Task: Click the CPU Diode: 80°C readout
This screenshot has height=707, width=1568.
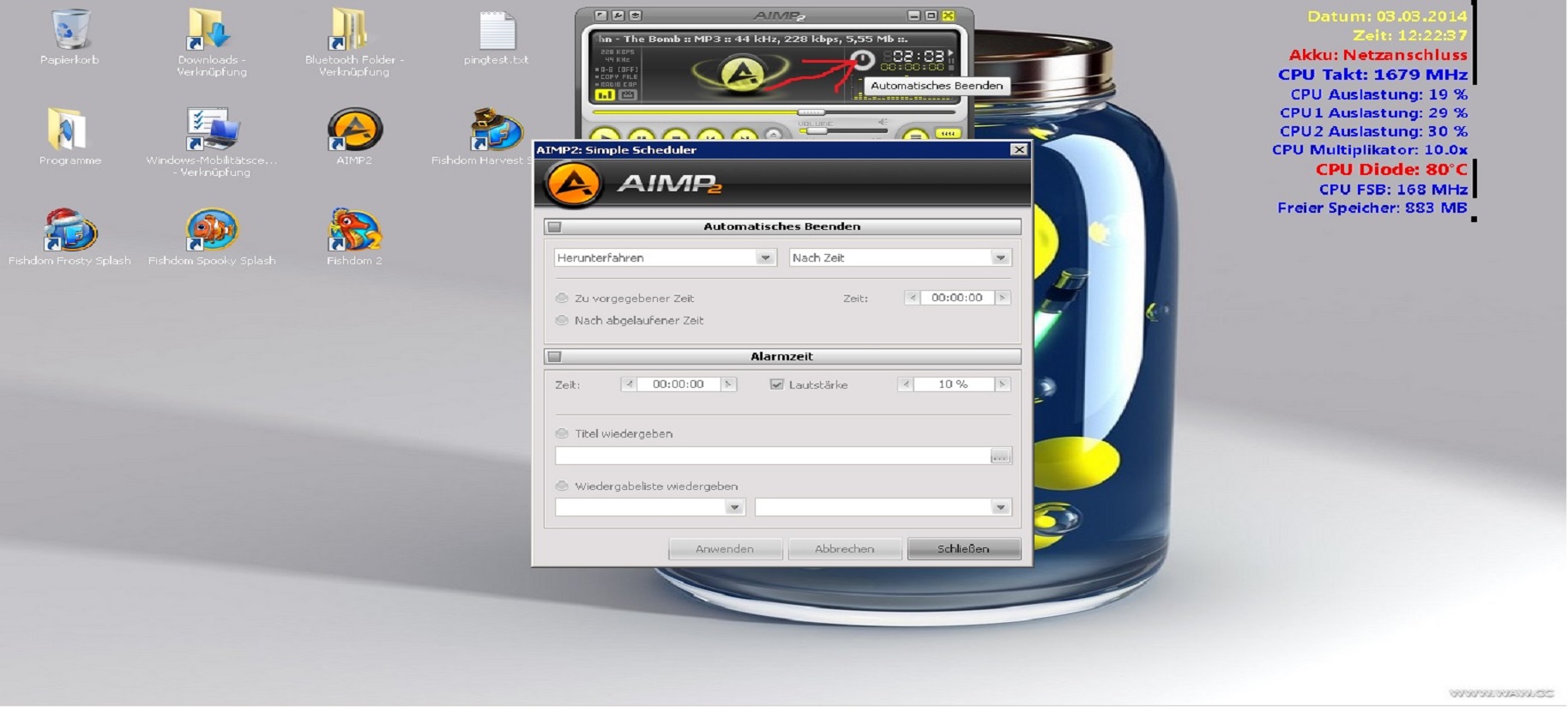Action: pyautogui.click(x=1391, y=170)
